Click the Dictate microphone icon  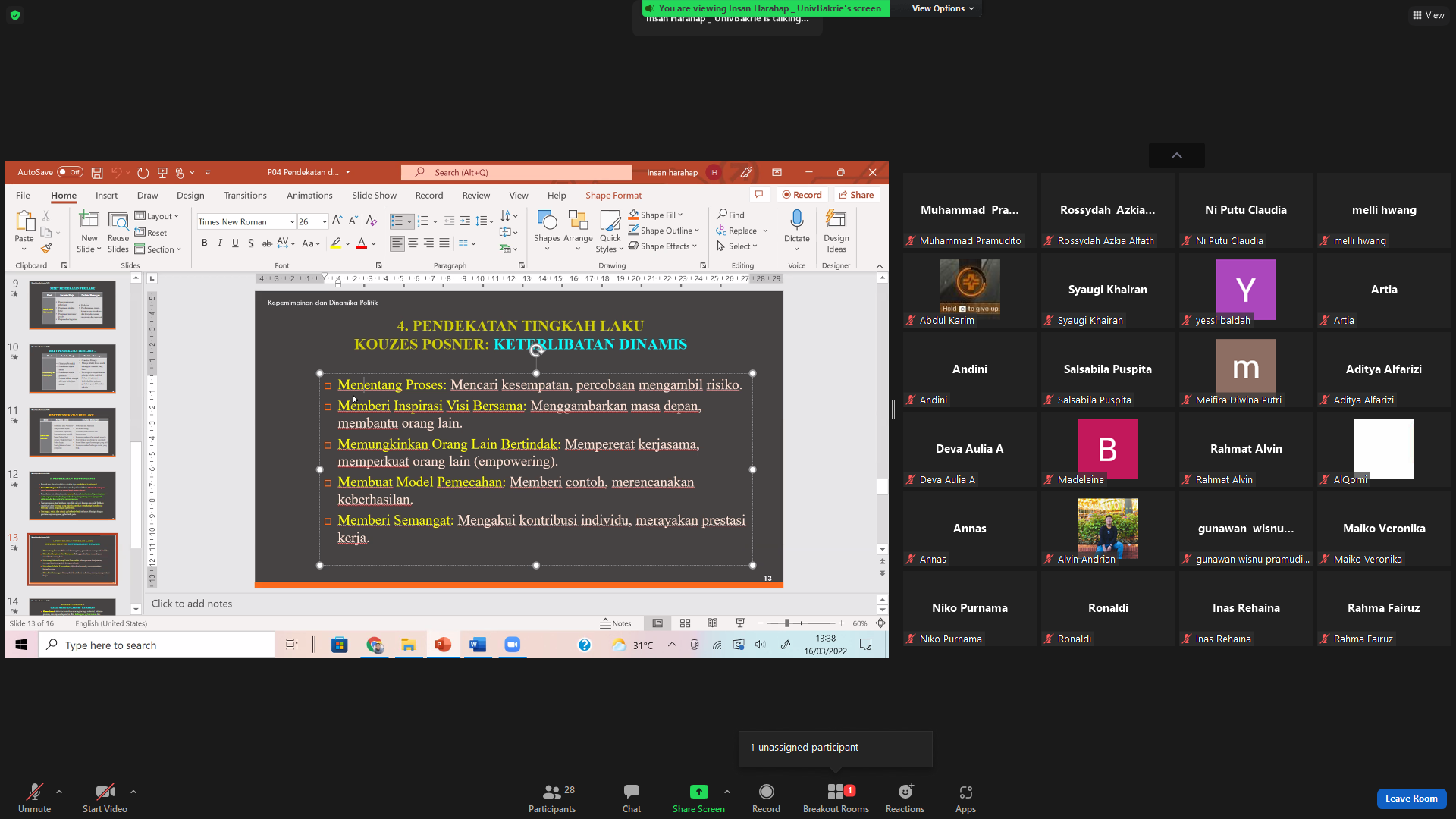[x=796, y=220]
